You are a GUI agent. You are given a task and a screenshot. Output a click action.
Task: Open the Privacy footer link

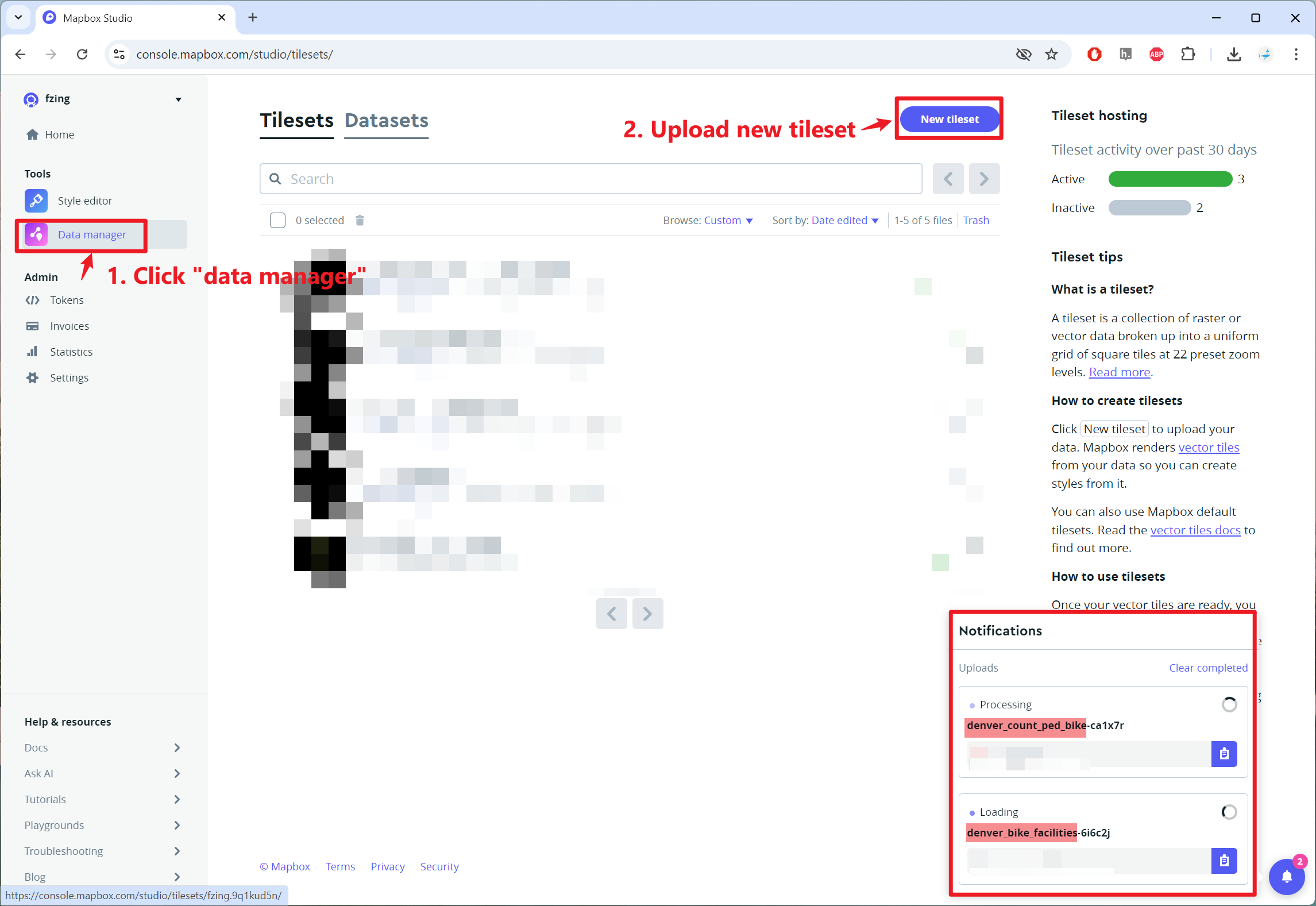point(387,866)
